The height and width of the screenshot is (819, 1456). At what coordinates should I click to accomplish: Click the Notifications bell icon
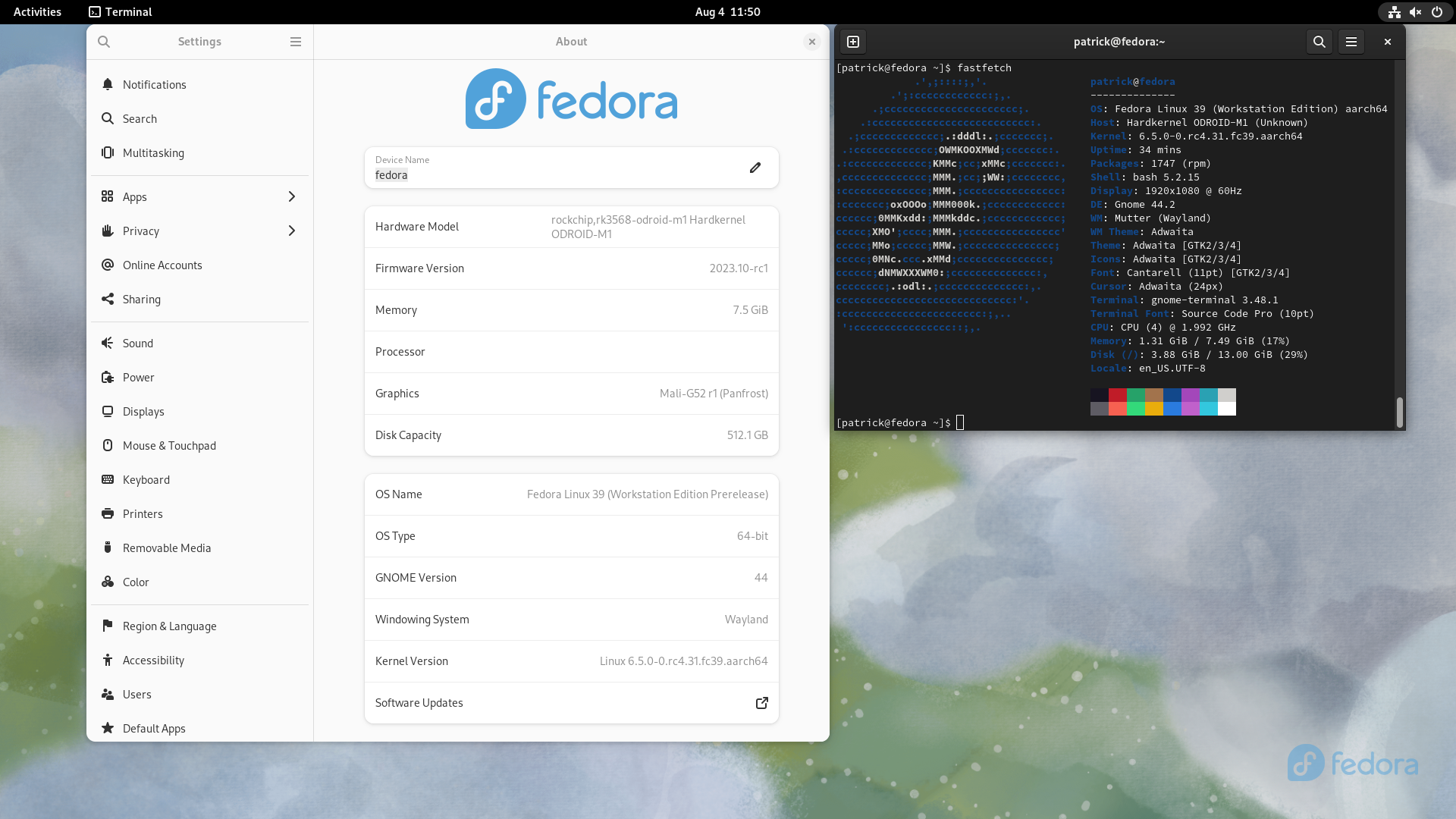point(108,84)
